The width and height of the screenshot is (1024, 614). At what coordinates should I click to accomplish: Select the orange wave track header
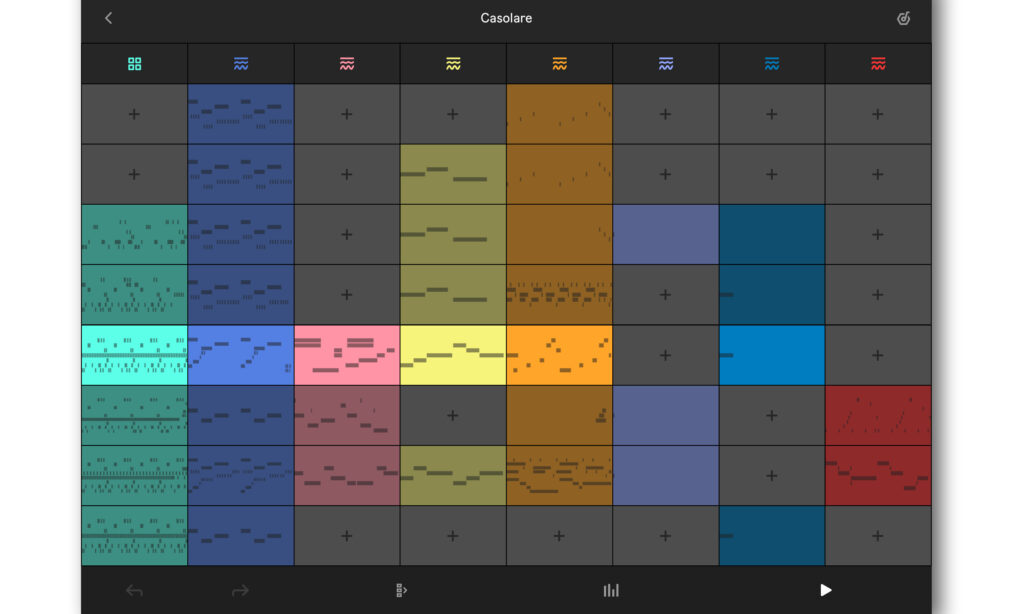click(560, 63)
